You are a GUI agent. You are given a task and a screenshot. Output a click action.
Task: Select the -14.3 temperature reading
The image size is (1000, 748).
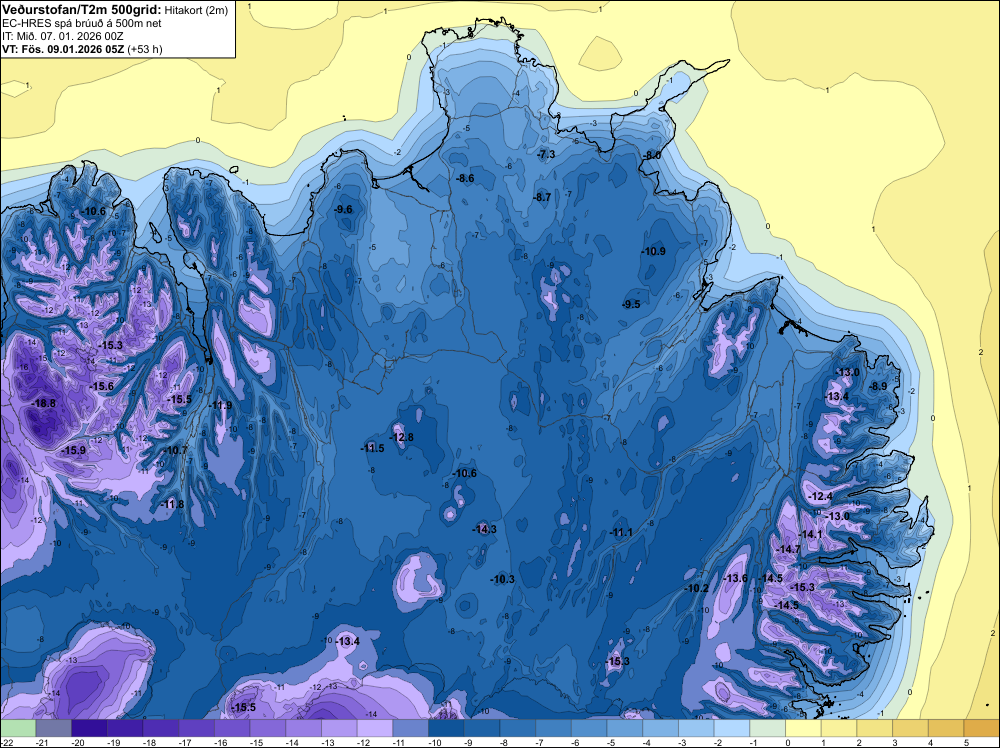point(485,529)
